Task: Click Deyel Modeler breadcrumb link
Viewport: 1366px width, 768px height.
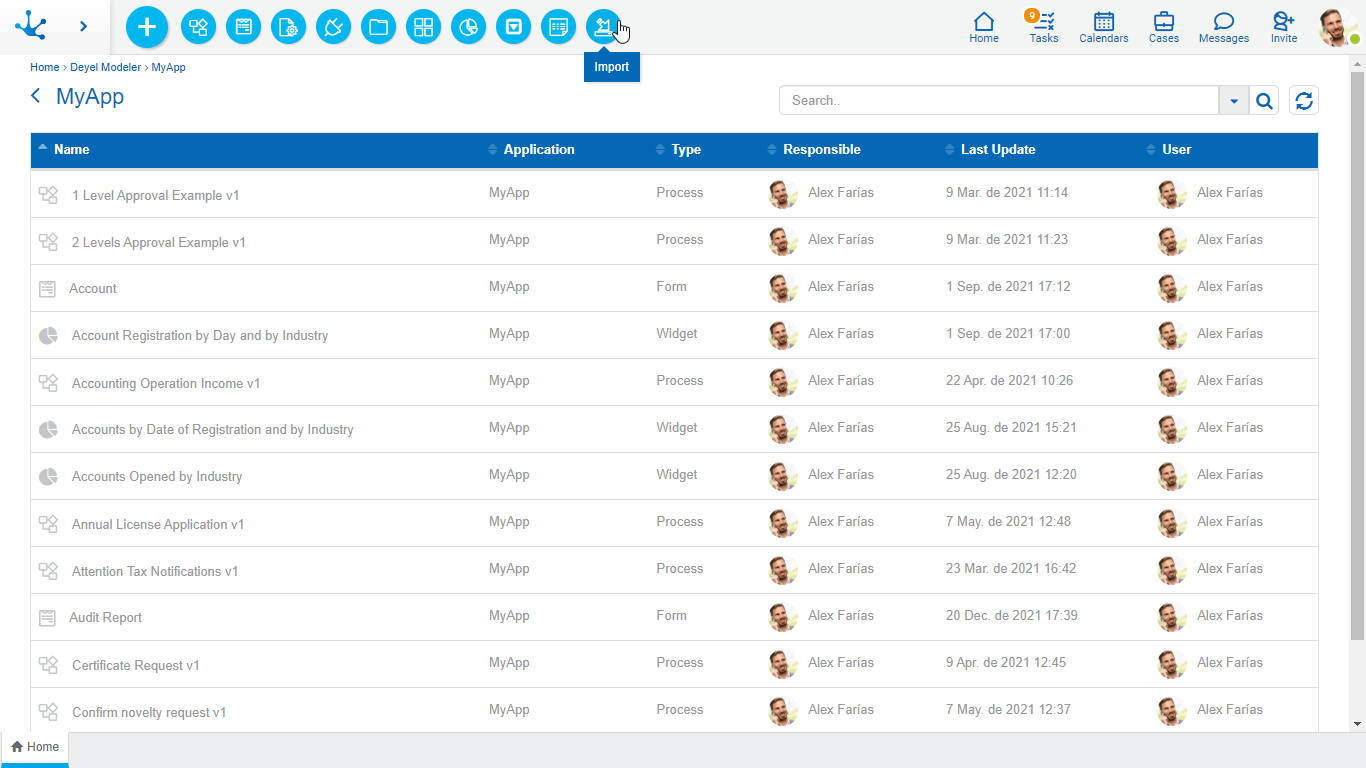Action: [x=105, y=68]
